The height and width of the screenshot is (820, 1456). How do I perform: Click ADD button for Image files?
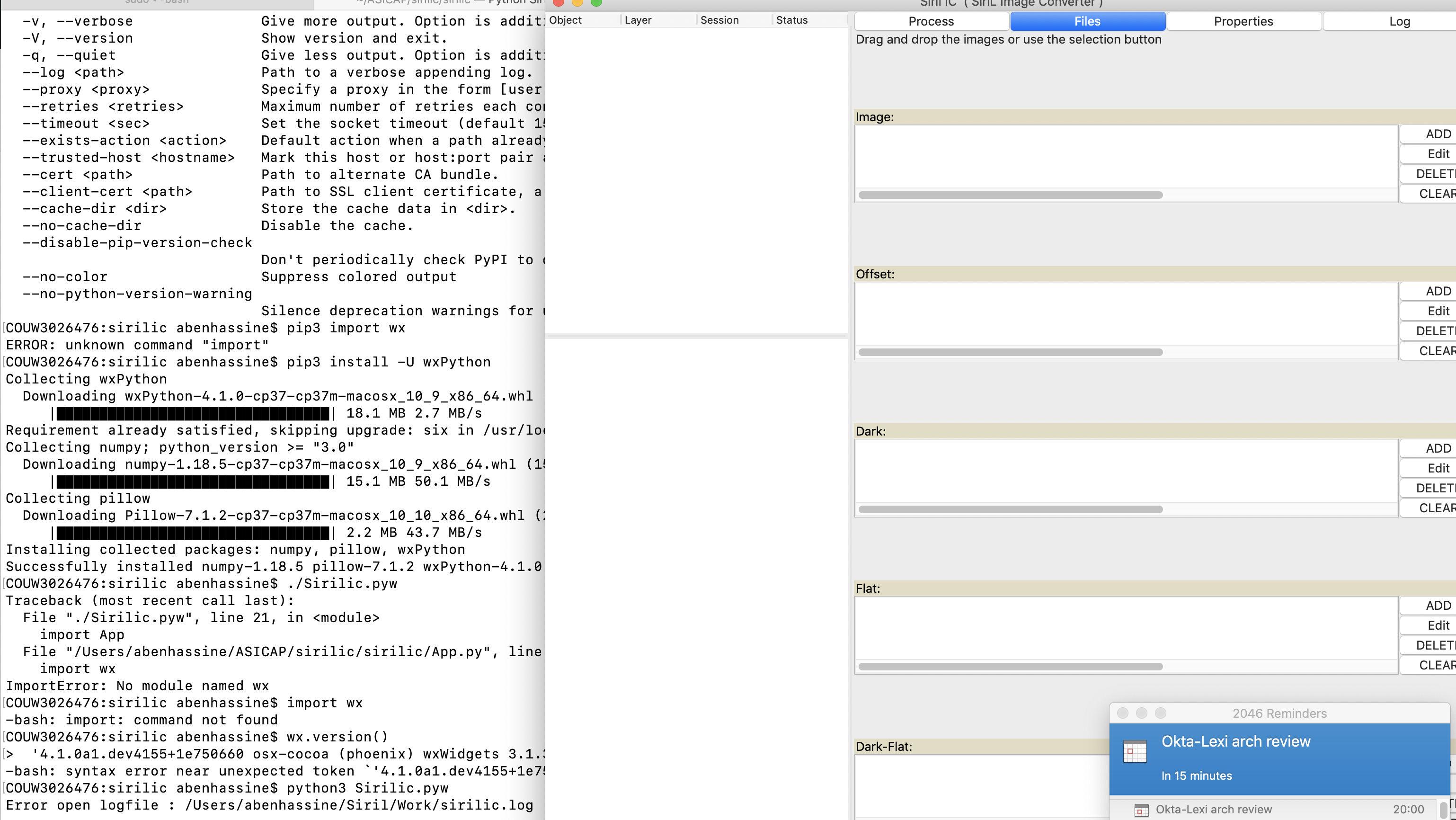1438,134
